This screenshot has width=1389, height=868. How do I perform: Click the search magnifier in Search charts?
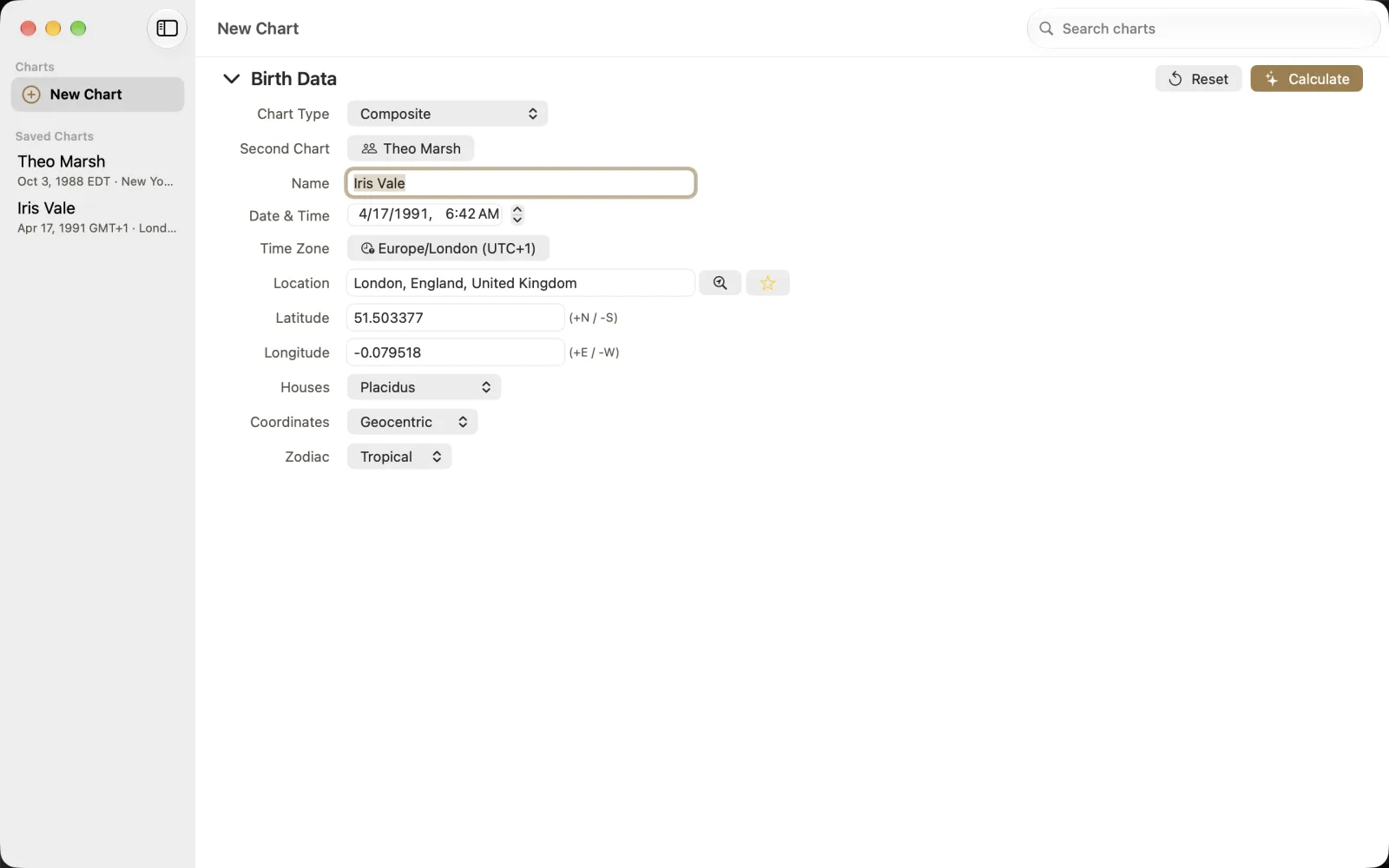pos(1046,29)
